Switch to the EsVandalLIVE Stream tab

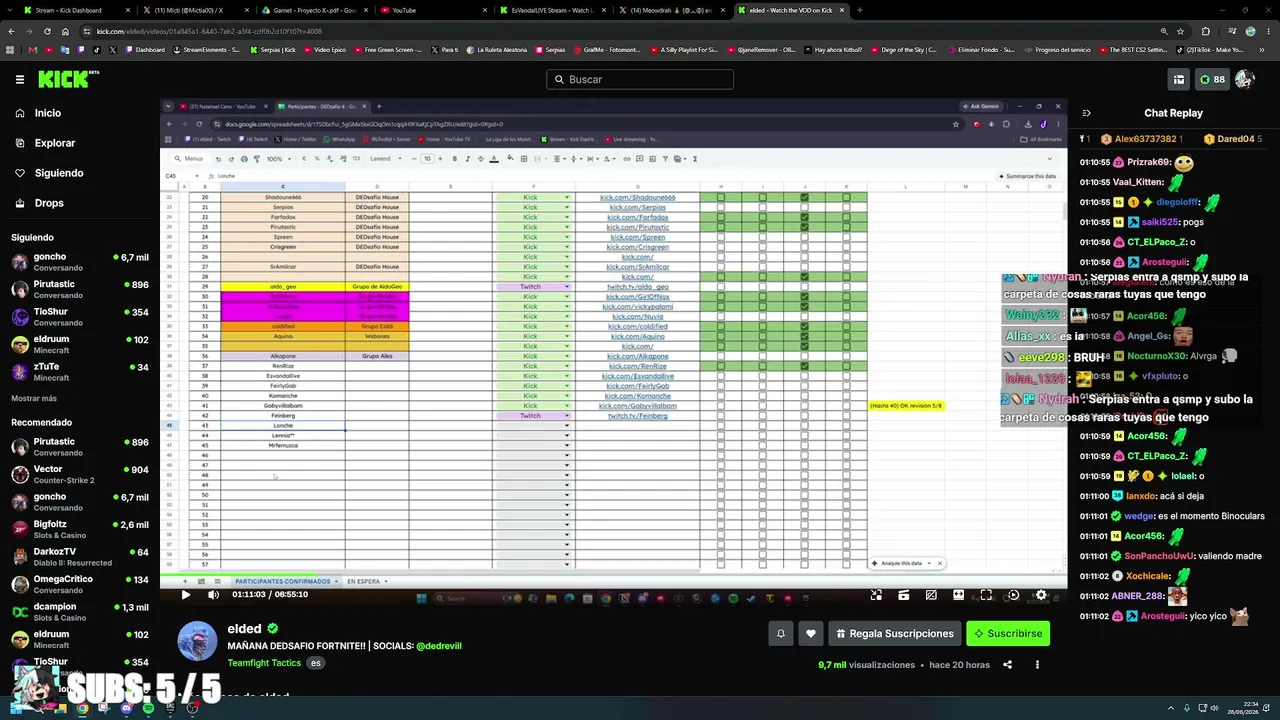(552, 10)
